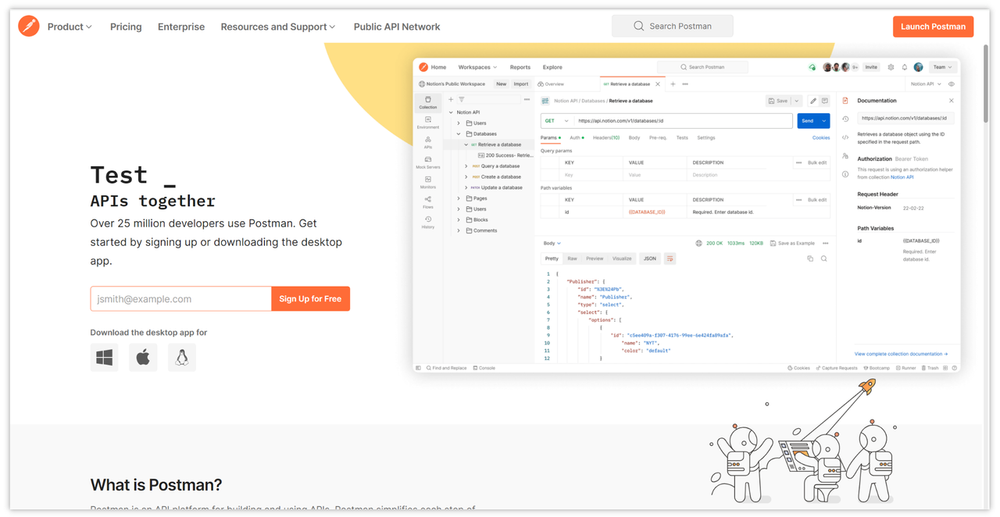Expand the Pages folder

point(459,198)
